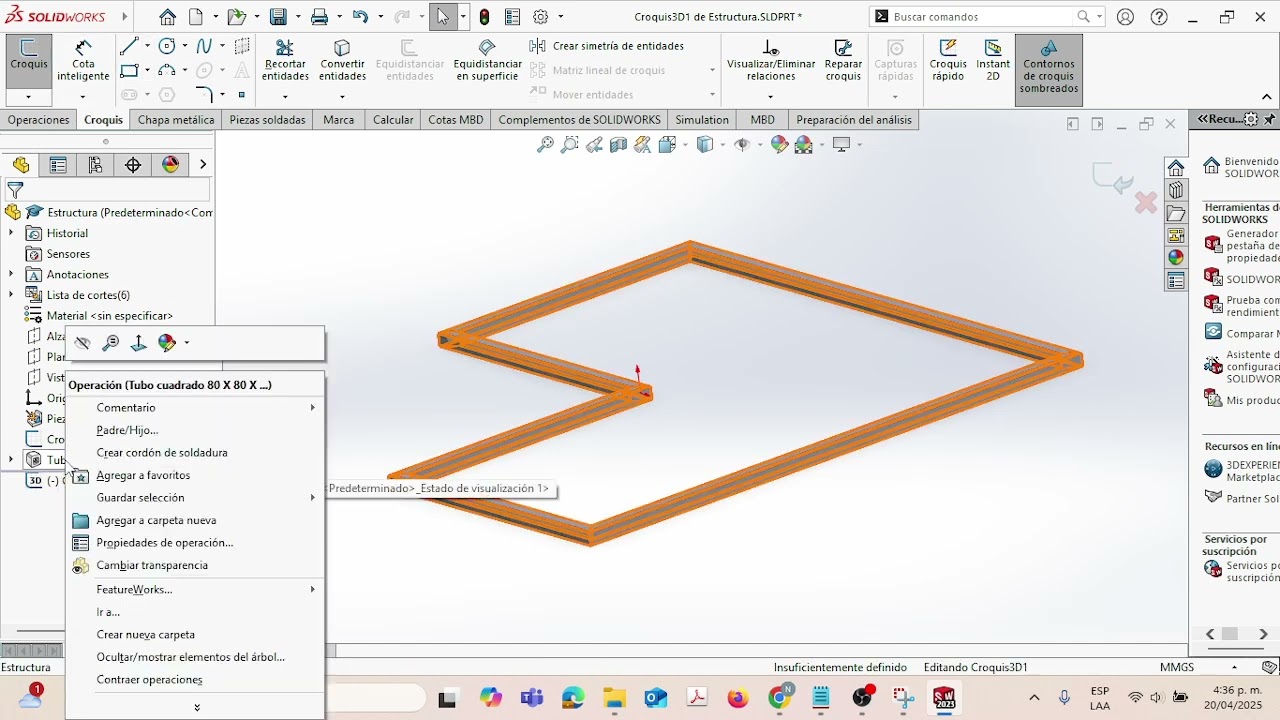Expand the Lista de cortes(6) node
This screenshot has height=720, width=1280.
(11, 295)
